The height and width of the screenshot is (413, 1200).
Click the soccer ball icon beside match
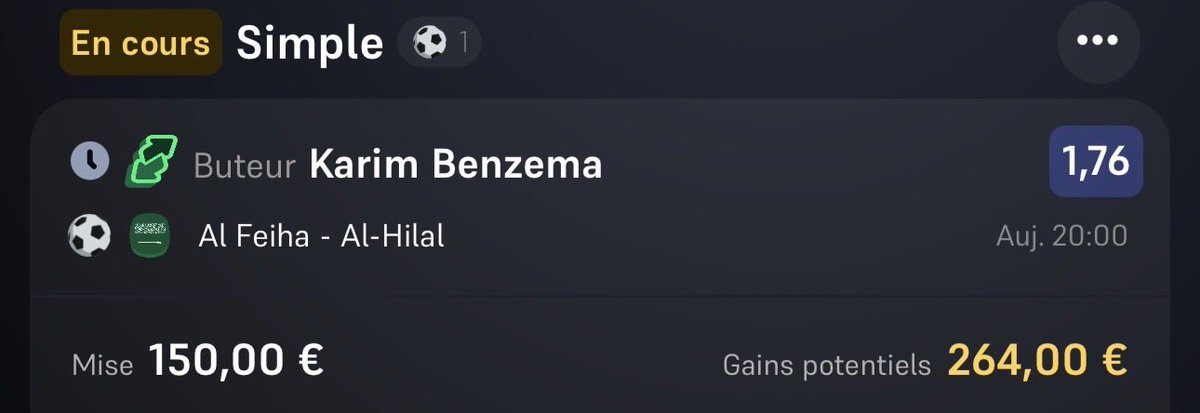pyautogui.click(x=88, y=237)
